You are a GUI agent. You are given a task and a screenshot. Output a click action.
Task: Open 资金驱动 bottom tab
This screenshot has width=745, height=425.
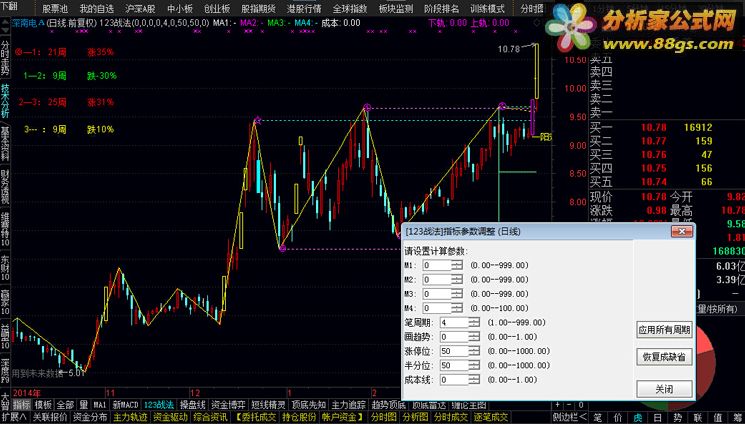[x=171, y=417]
